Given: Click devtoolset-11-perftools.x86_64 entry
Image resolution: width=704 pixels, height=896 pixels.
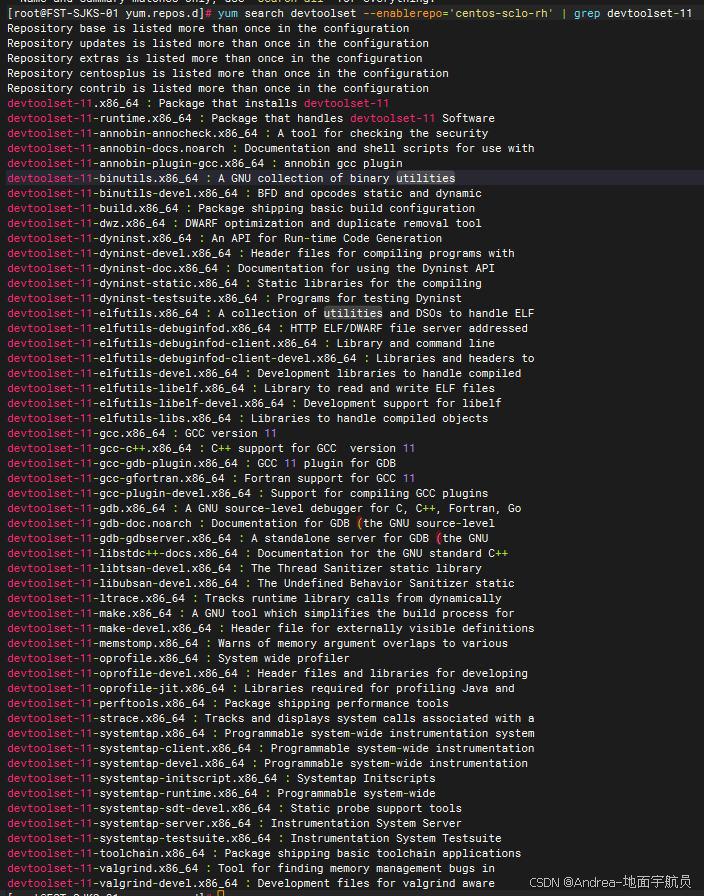Looking at the screenshot, I should 227,703.
